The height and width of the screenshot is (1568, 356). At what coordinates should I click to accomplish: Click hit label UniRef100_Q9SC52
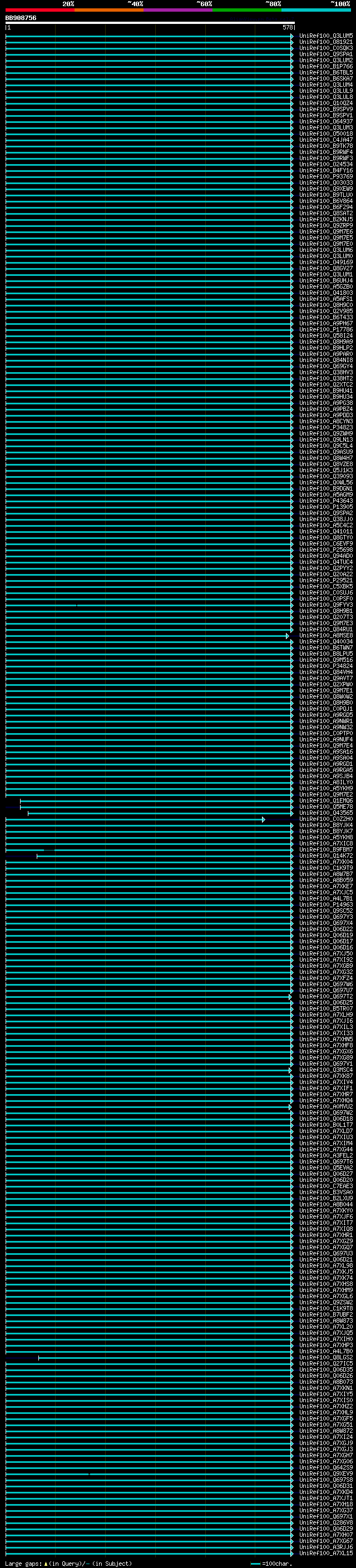(x=325, y=911)
